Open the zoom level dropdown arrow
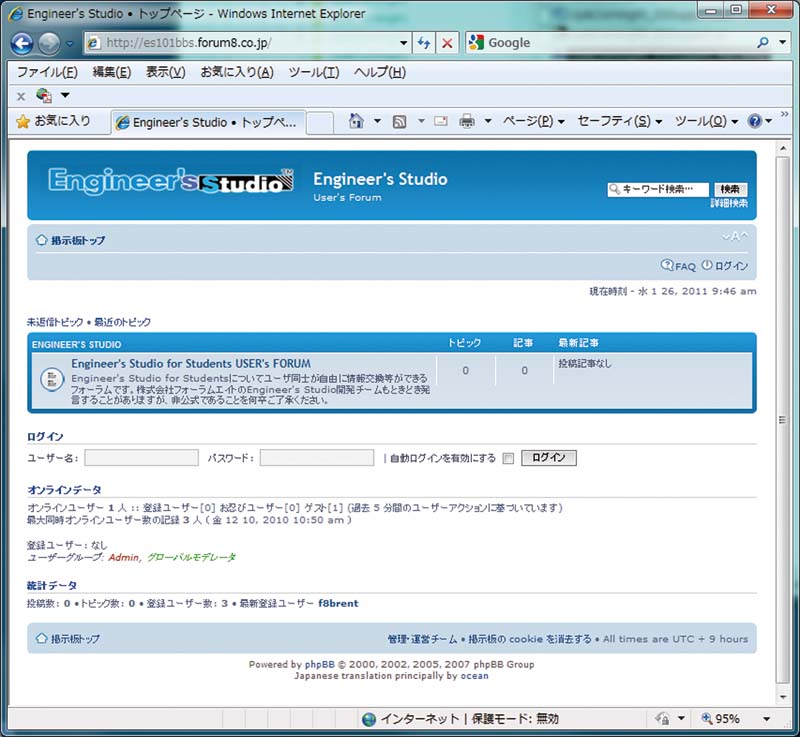The height and width of the screenshot is (737, 800). [766, 719]
